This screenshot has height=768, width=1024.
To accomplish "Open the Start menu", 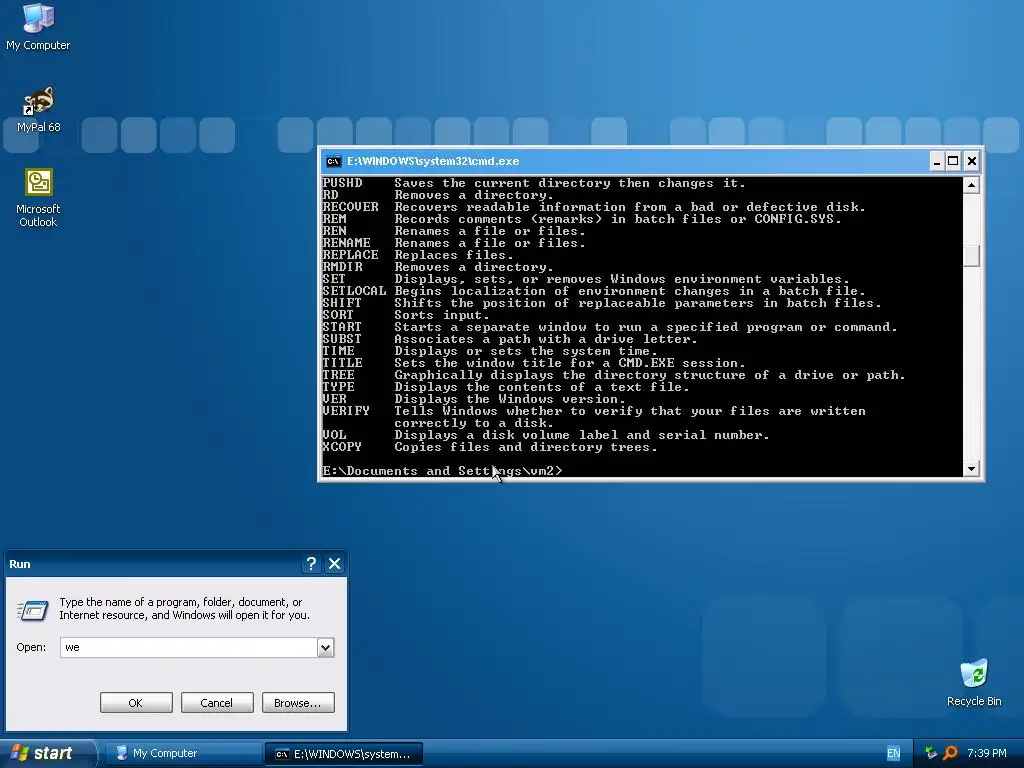I will [x=47, y=753].
